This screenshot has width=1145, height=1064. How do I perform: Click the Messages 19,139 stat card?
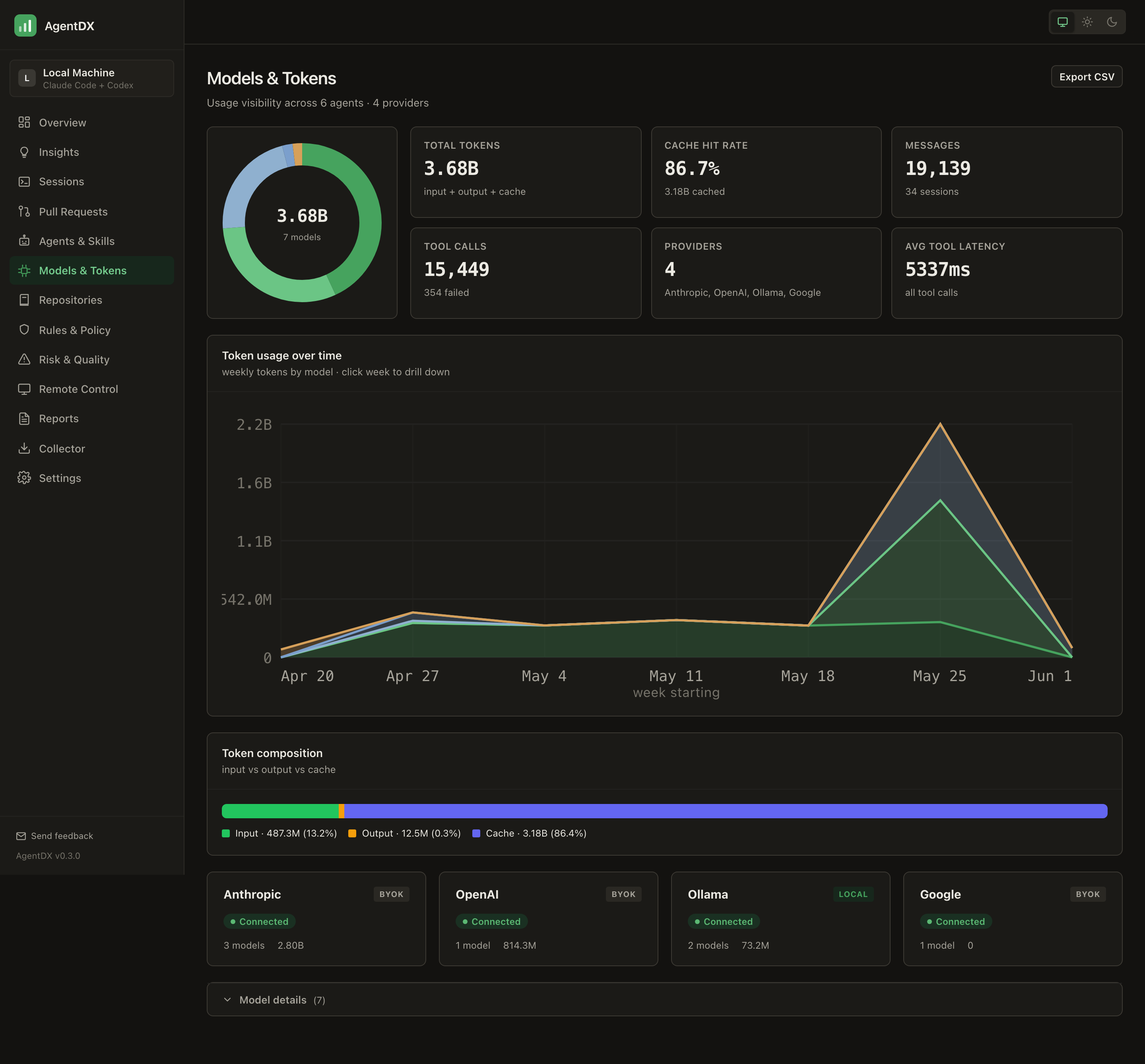click(x=1006, y=172)
